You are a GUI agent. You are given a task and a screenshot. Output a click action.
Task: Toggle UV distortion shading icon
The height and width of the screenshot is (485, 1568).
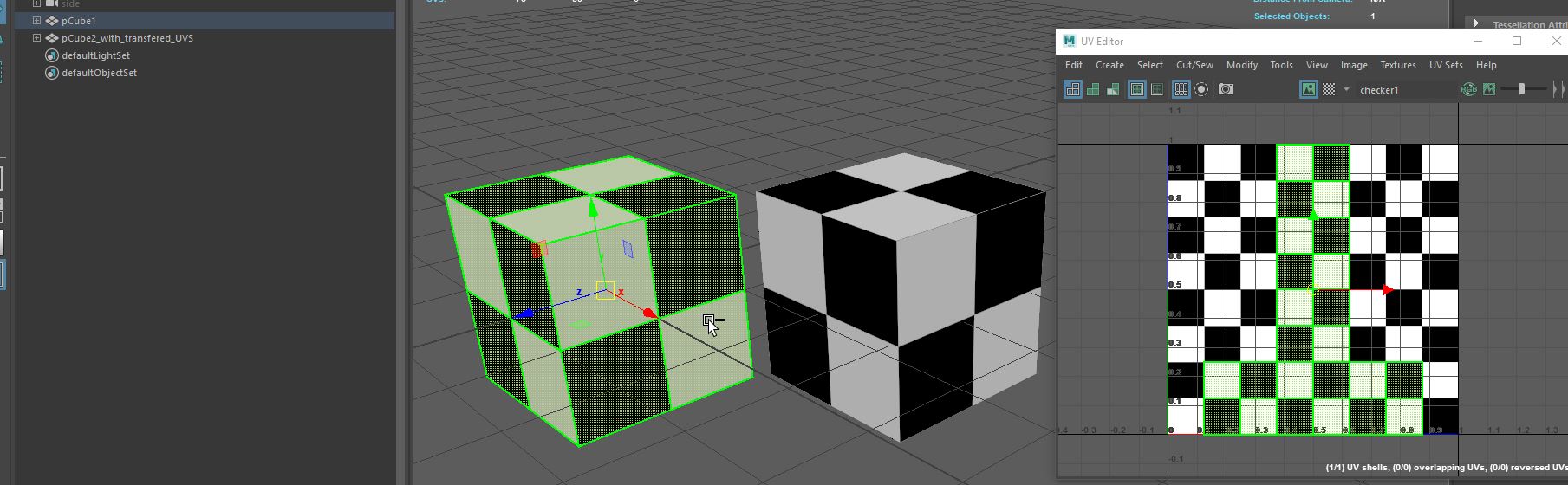pyautogui.click(x=1112, y=89)
